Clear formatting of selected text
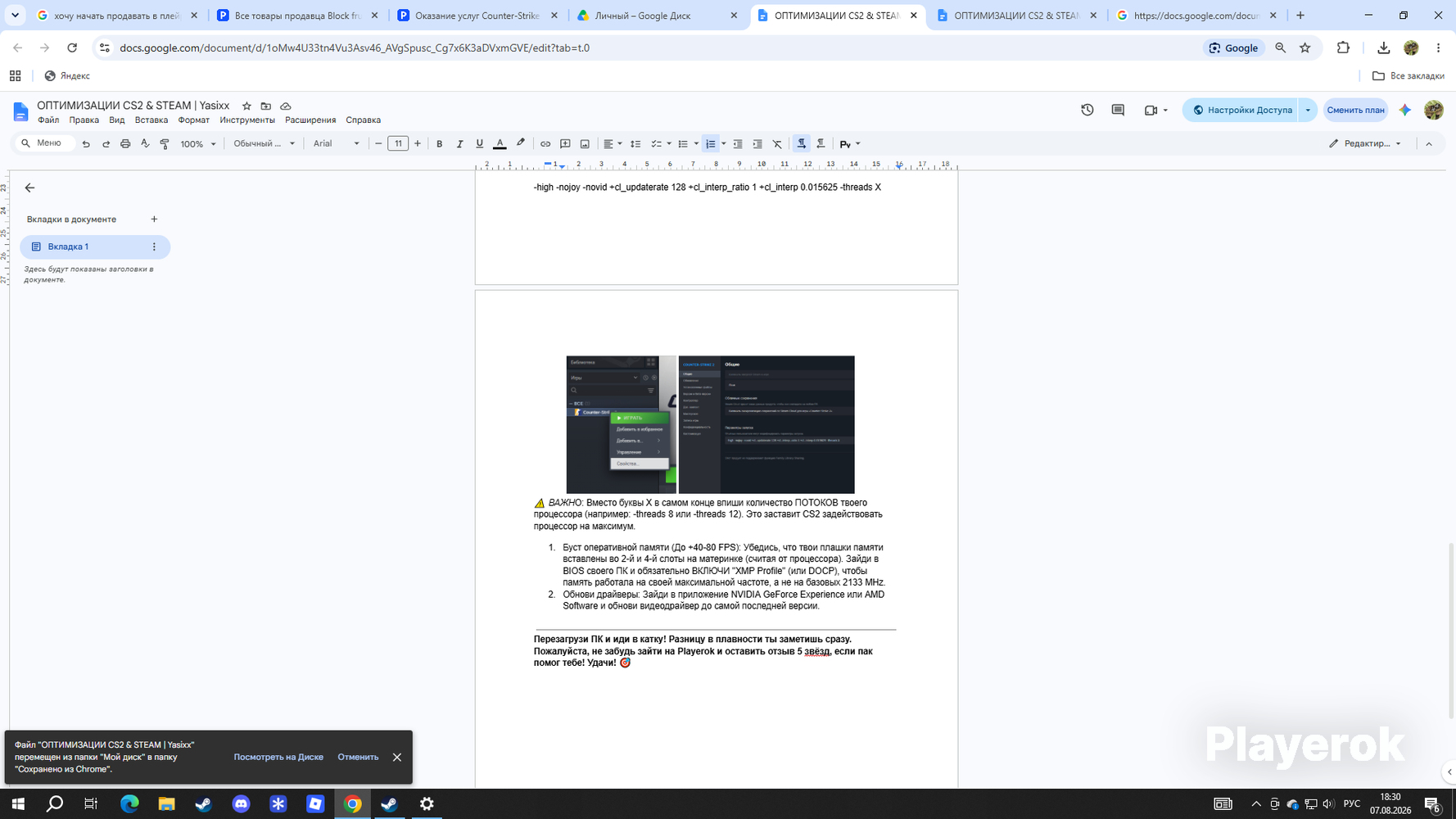1456x819 pixels. 777,144
